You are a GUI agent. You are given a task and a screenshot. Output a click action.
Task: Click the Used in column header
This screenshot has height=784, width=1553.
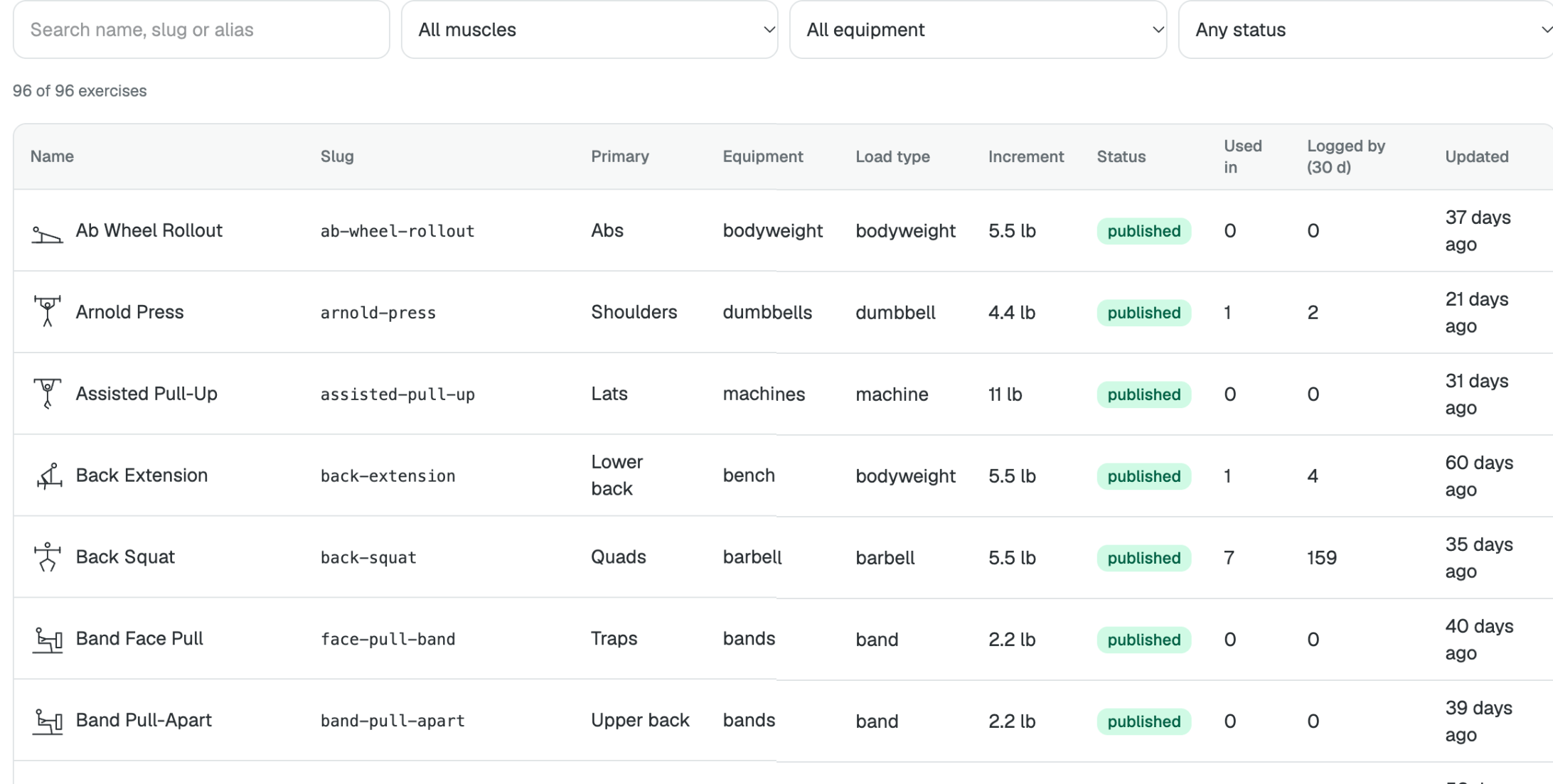pyautogui.click(x=1243, y=156)
